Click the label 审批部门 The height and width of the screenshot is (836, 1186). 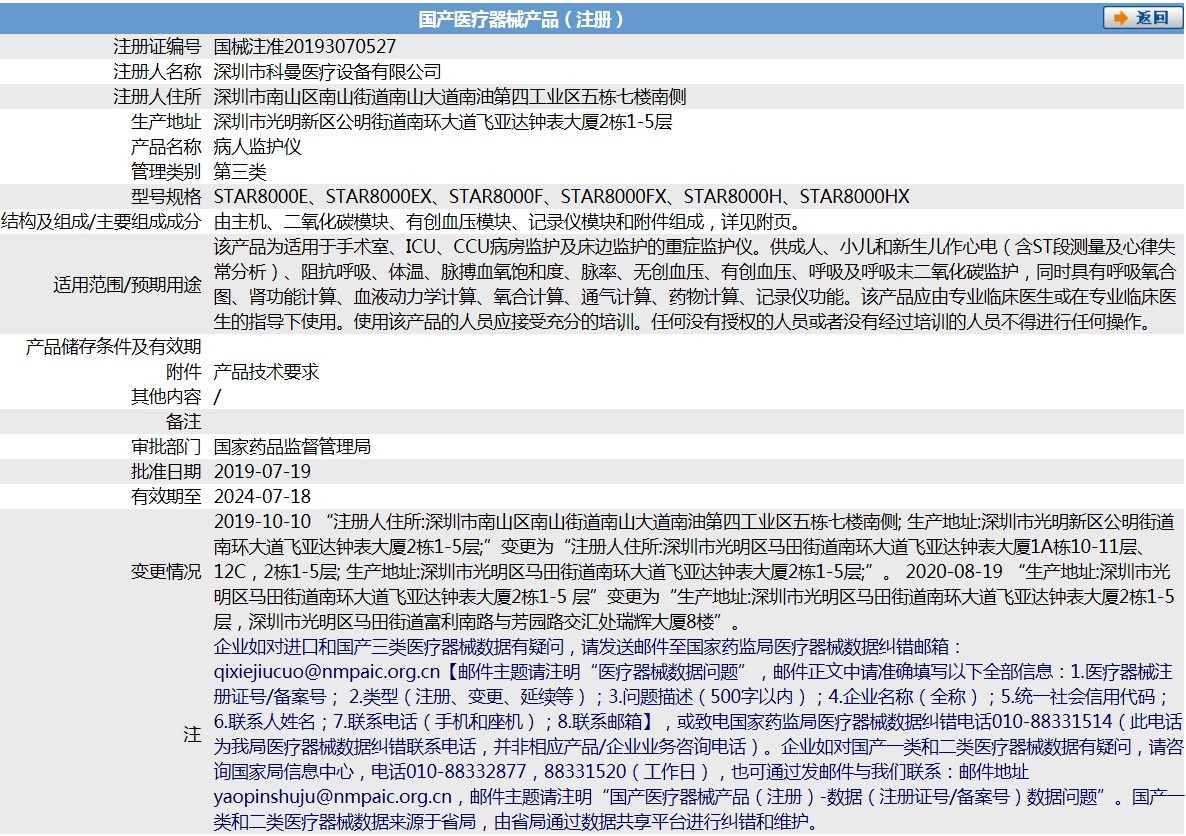[x=166, y=446]
